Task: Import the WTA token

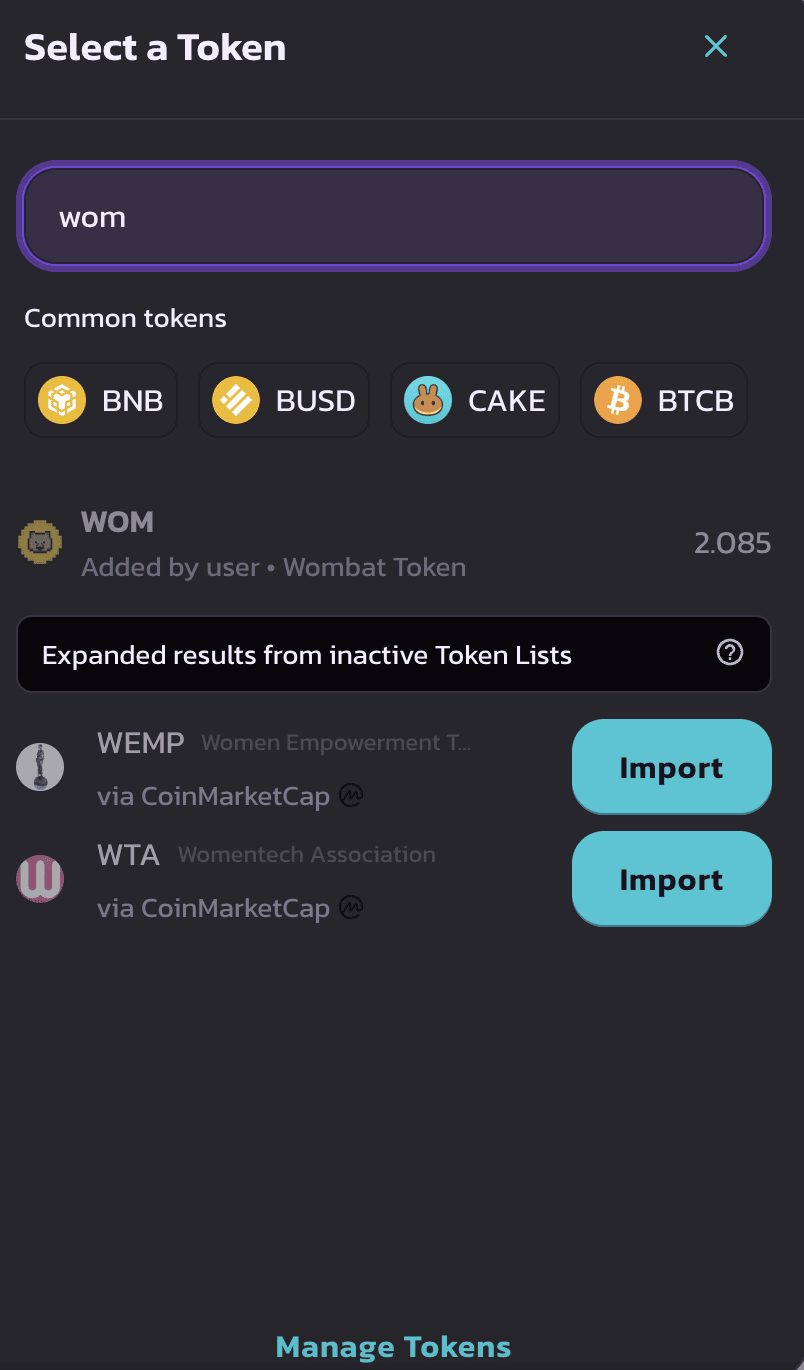Action: (x=671, y=879)
